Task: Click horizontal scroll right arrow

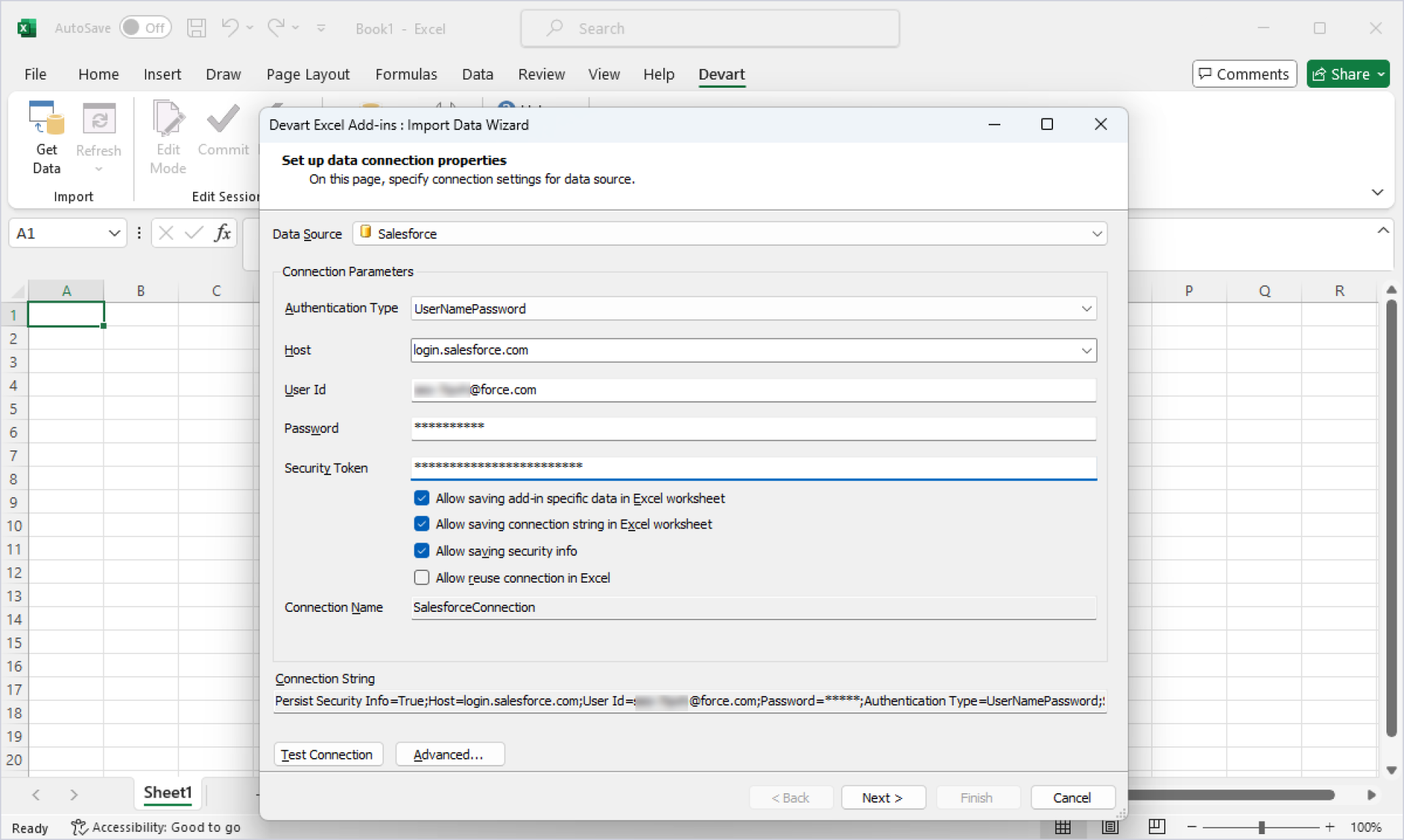Action: (1371, 795)
